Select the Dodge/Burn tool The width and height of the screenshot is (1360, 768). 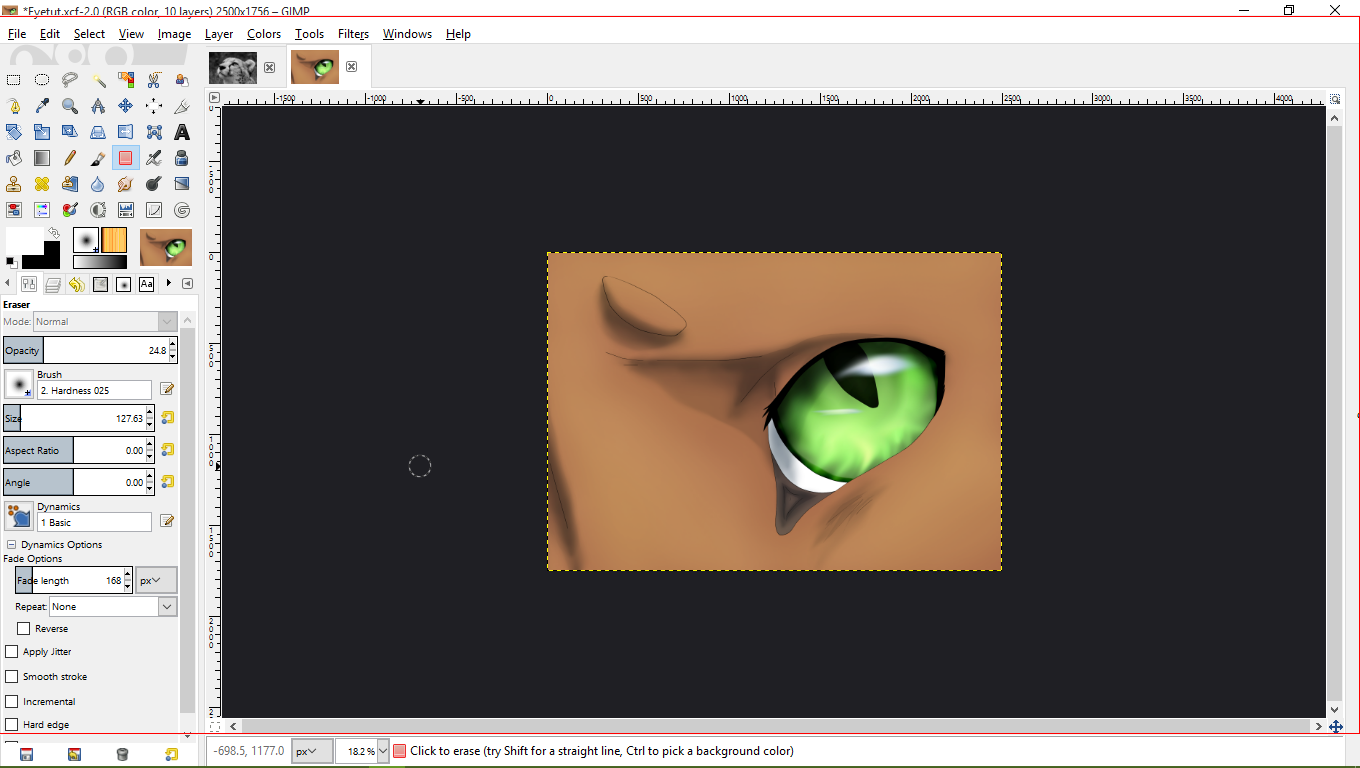point(154,184)
